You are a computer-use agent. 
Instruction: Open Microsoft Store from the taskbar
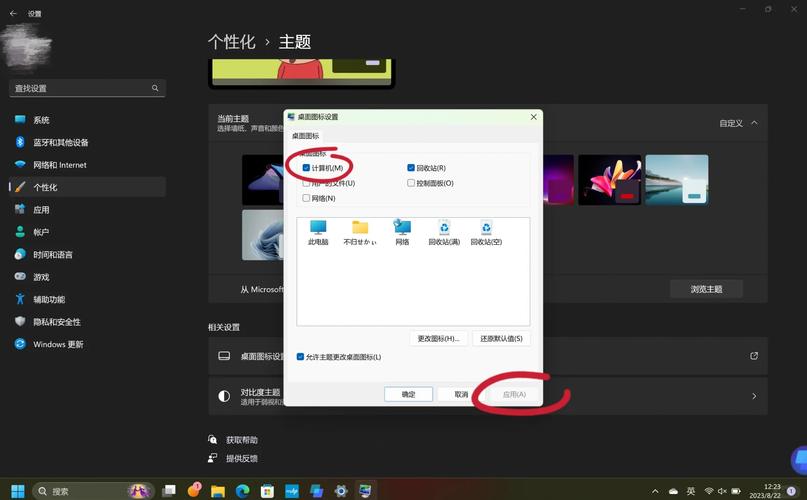[x=267, y=491]
